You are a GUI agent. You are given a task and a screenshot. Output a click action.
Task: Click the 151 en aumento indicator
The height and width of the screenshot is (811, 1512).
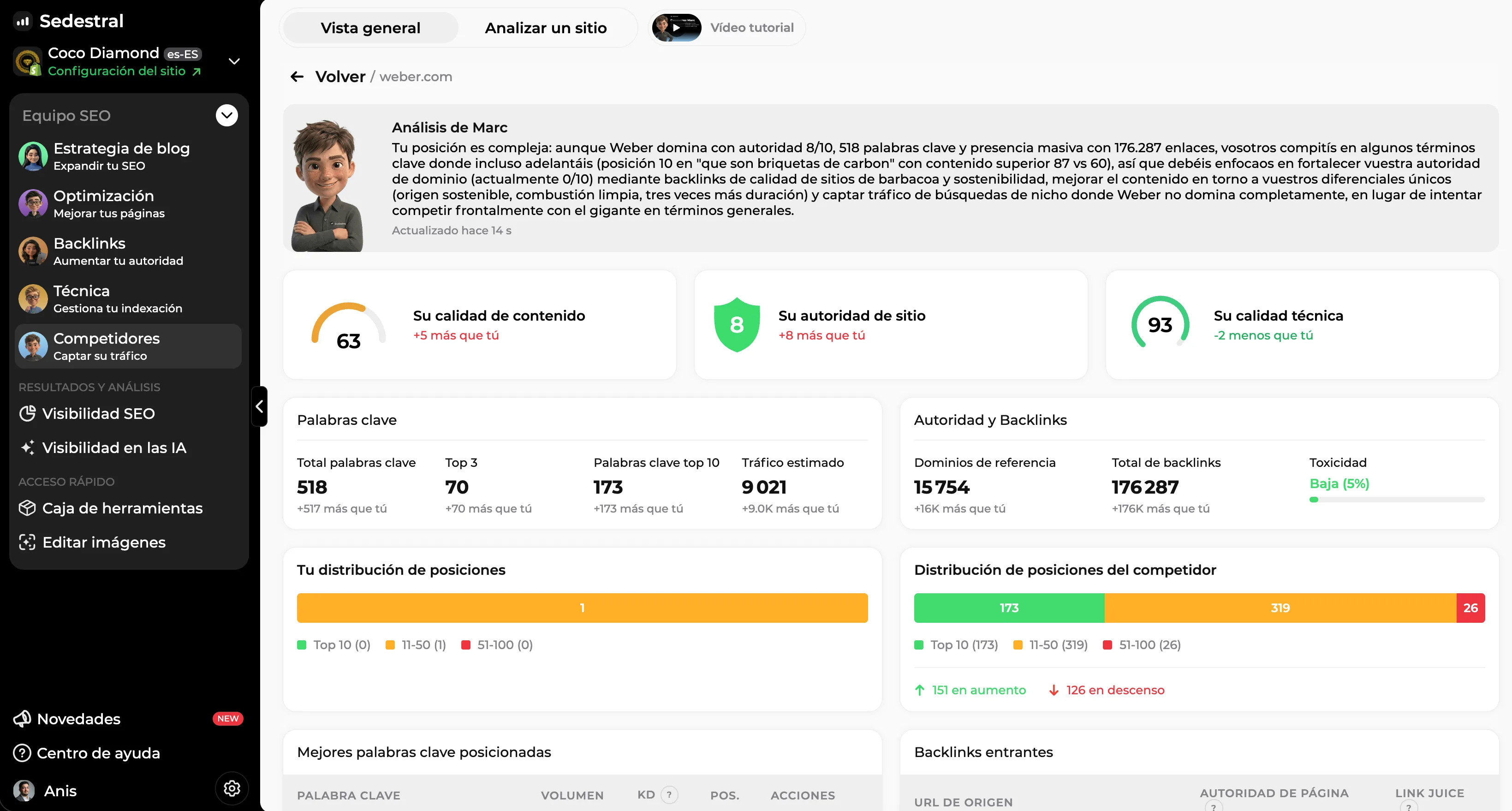click(x=970, y=690)
